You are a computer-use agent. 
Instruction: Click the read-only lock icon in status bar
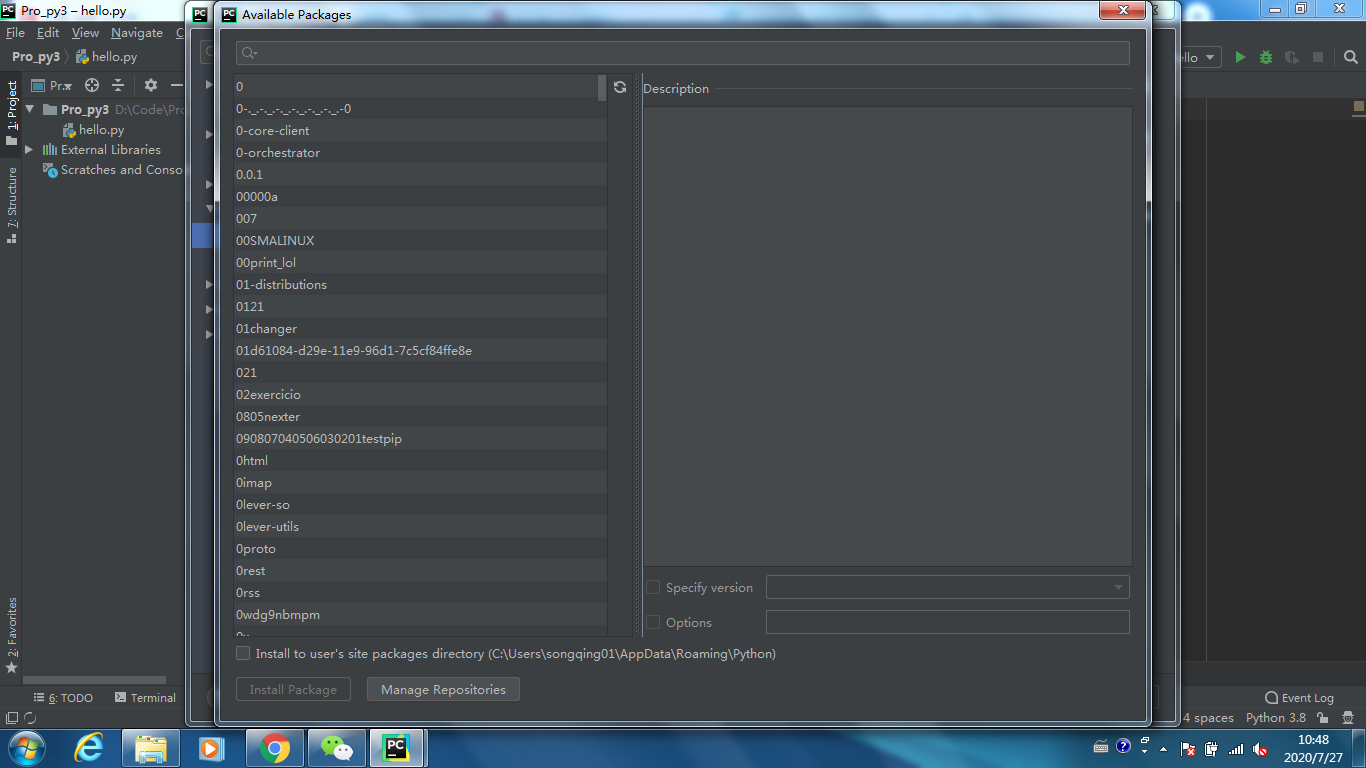1323,717
